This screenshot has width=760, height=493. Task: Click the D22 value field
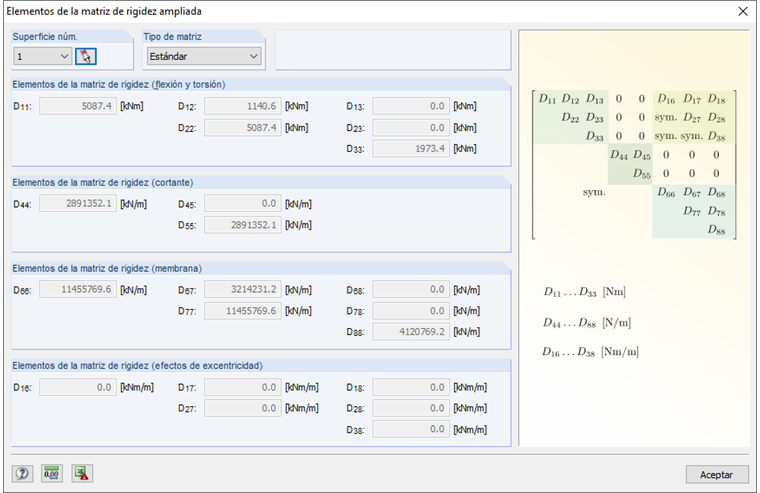pyautogui.click(x=243, y=128)
